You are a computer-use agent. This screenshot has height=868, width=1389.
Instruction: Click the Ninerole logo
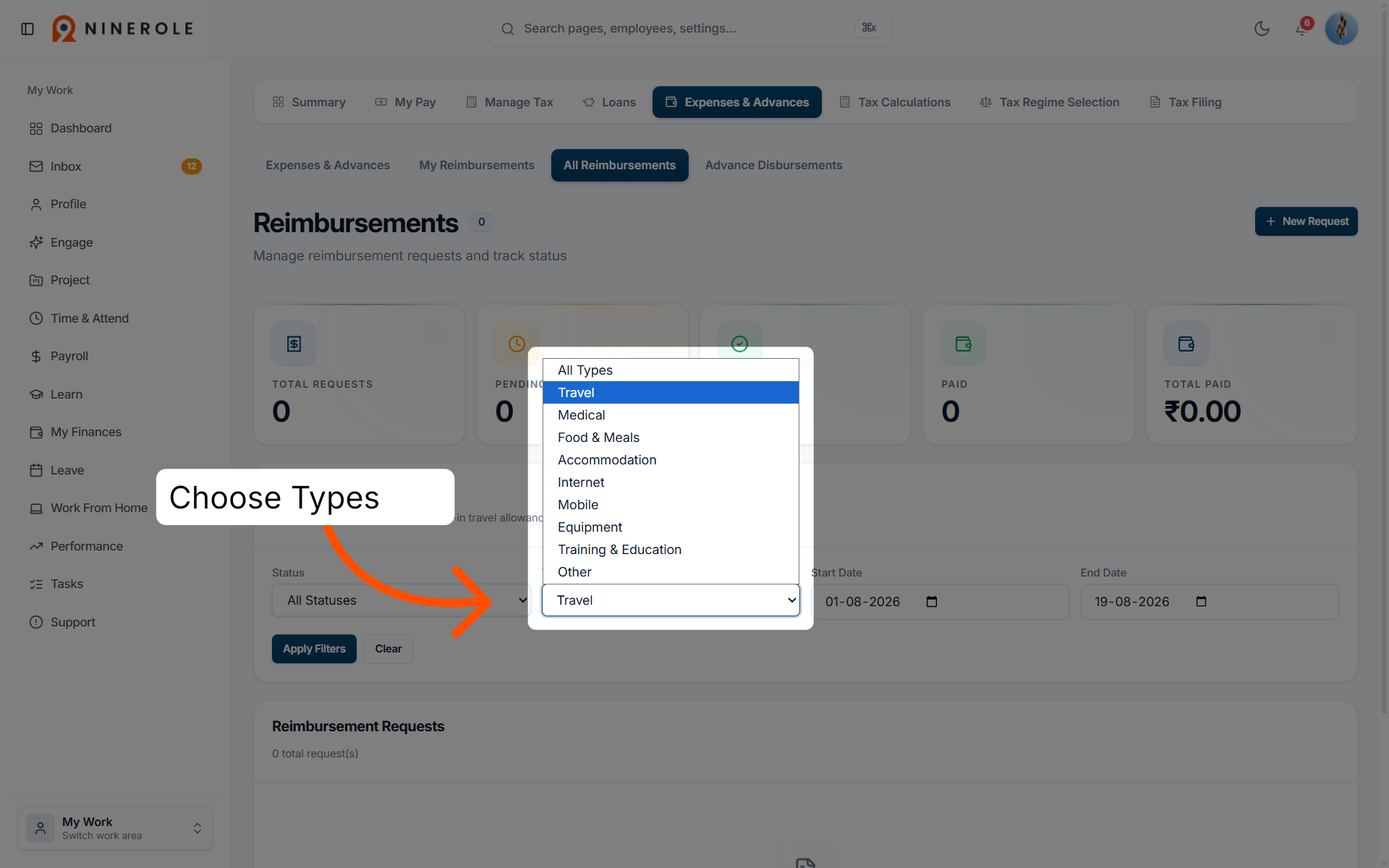tap(123, 29)
